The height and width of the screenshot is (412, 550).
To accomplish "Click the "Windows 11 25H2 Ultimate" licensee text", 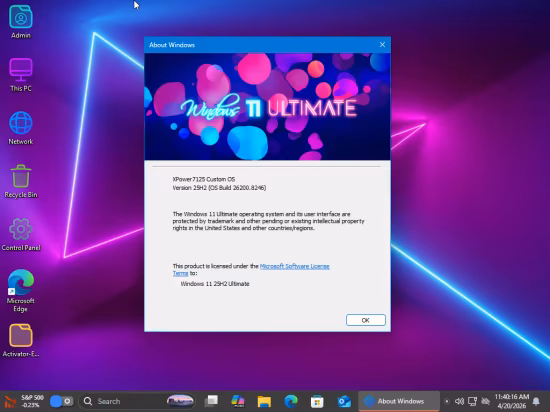I will (215, 284).
